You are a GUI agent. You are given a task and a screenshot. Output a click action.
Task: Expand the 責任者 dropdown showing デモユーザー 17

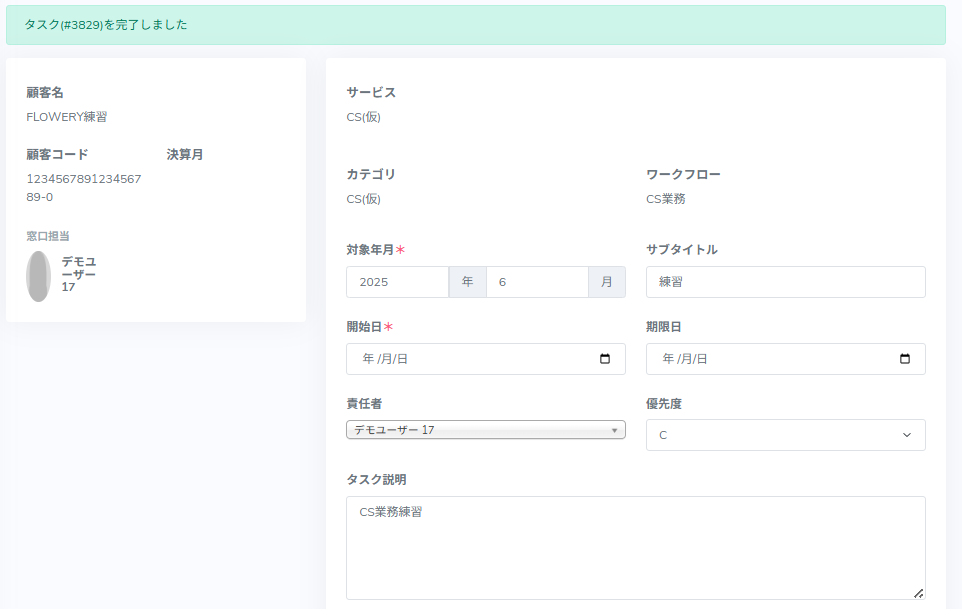(485, 430)
